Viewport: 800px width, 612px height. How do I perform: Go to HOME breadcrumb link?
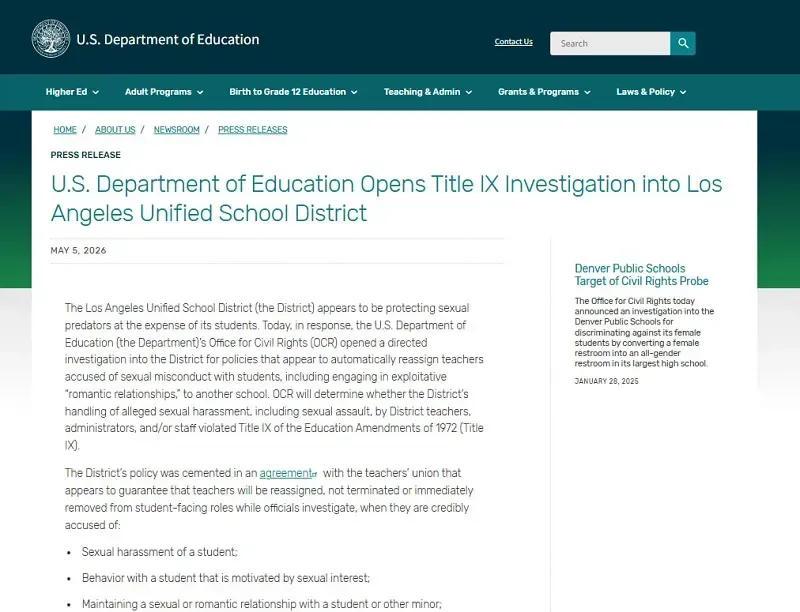[x=65, y=130]
